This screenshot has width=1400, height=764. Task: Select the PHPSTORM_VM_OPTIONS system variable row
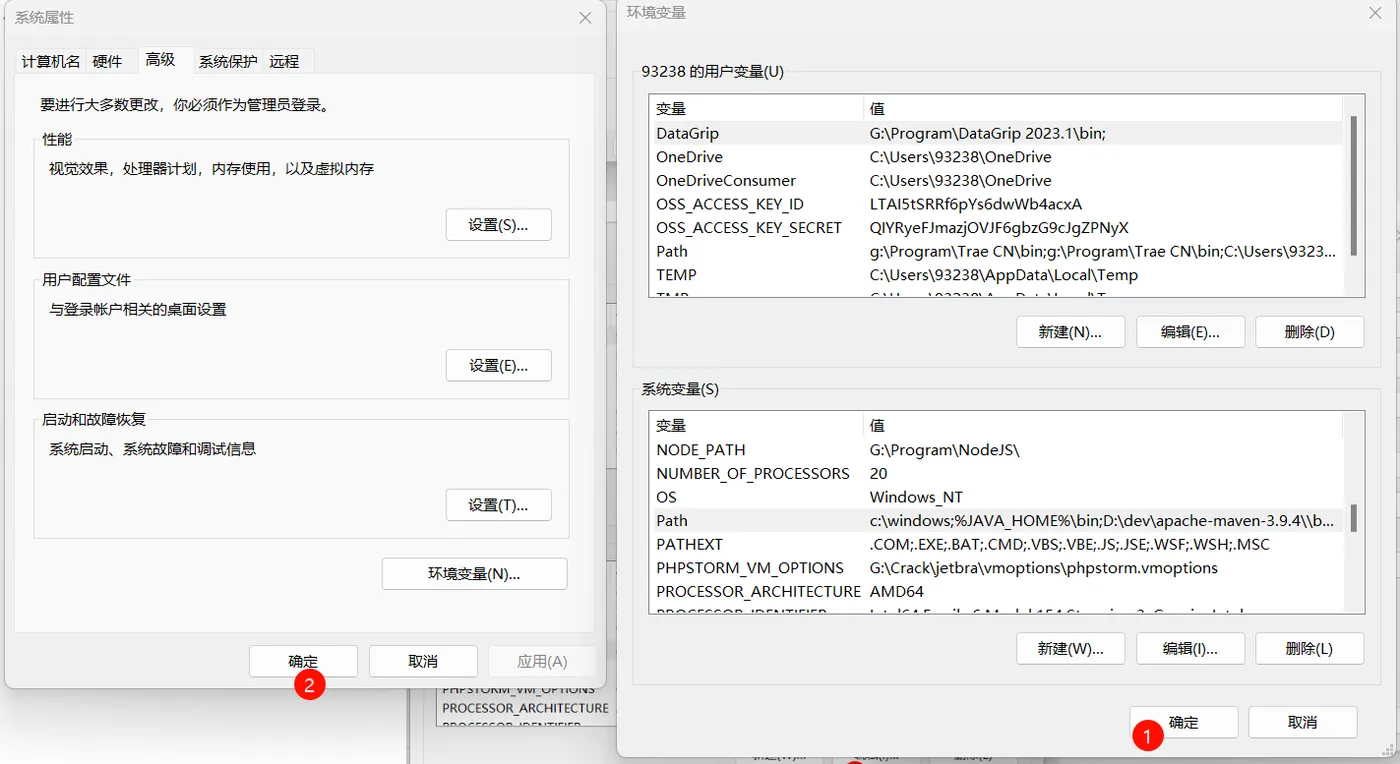(995, 568)
